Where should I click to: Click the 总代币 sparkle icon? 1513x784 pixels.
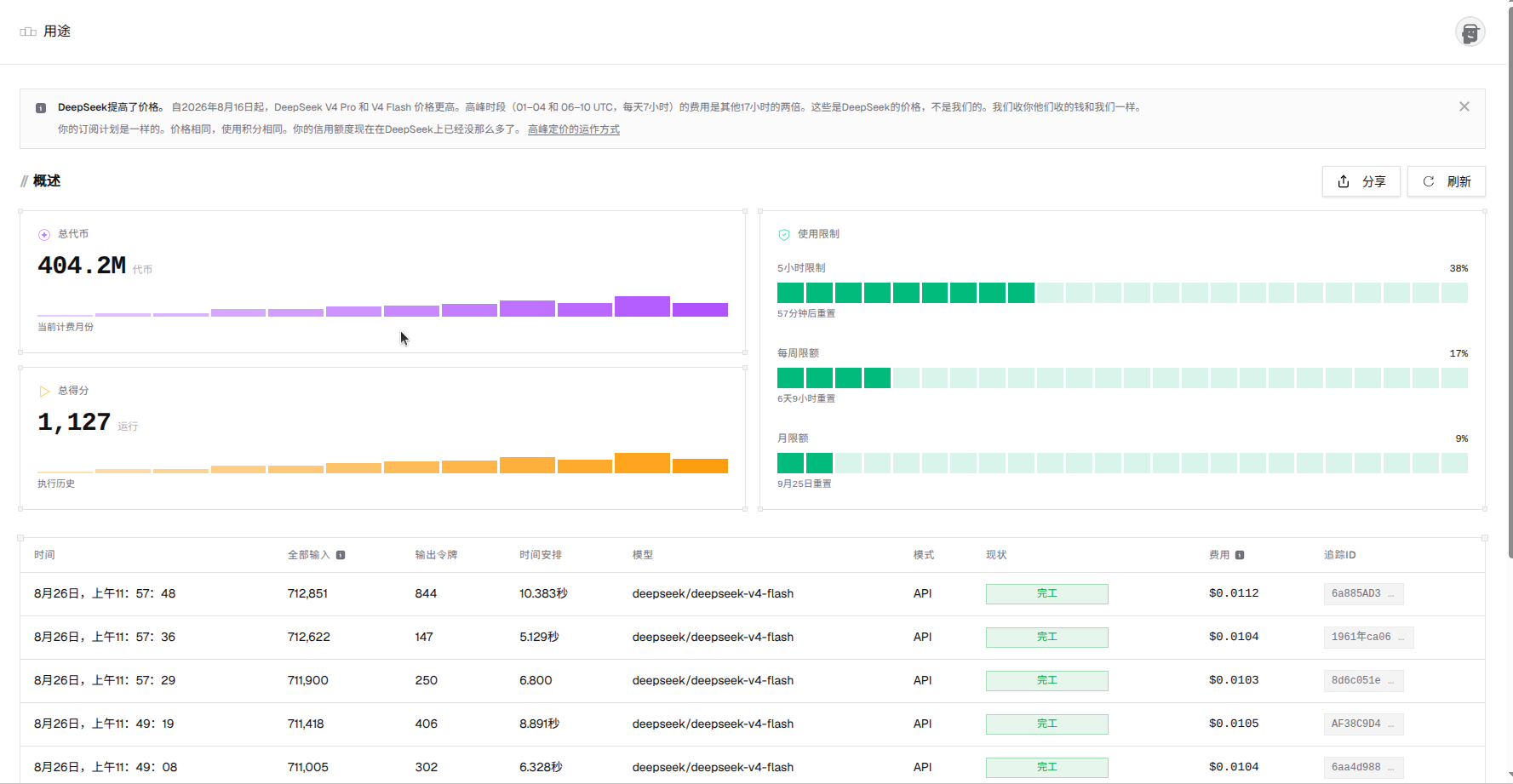point(44,234)
